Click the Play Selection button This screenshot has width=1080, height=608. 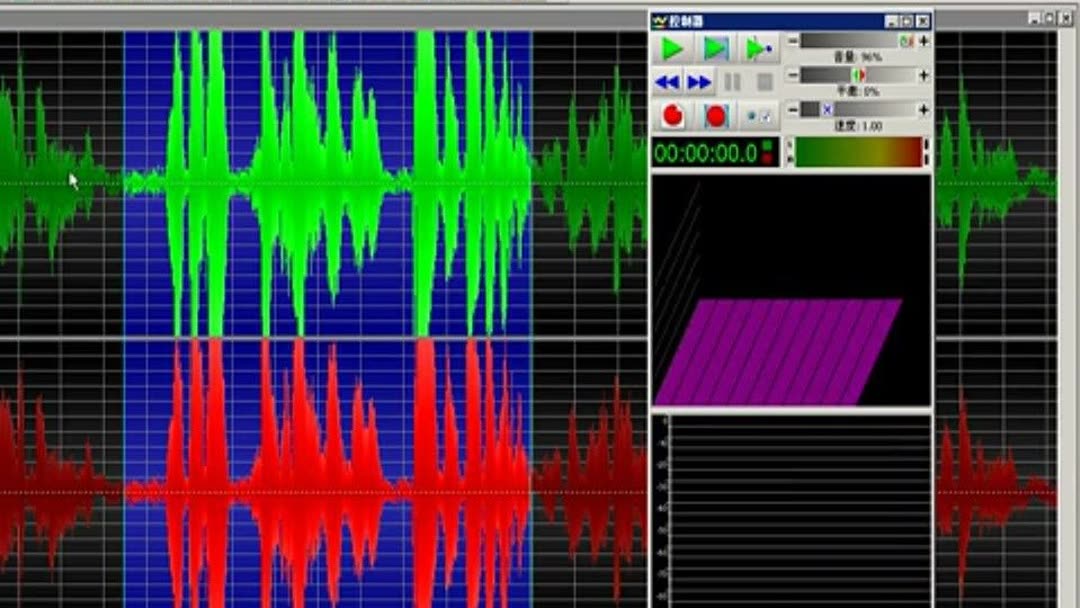click(714, 47)
